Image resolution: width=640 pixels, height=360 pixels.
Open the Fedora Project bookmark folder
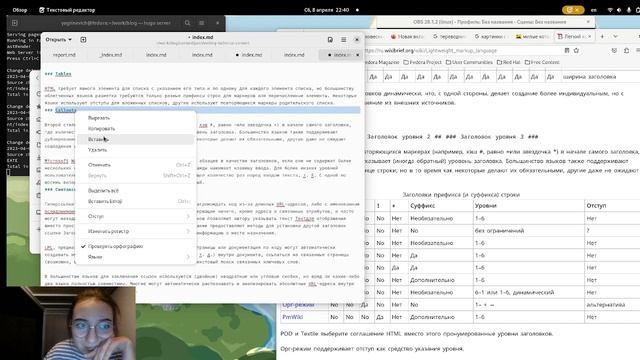point(422,62)
